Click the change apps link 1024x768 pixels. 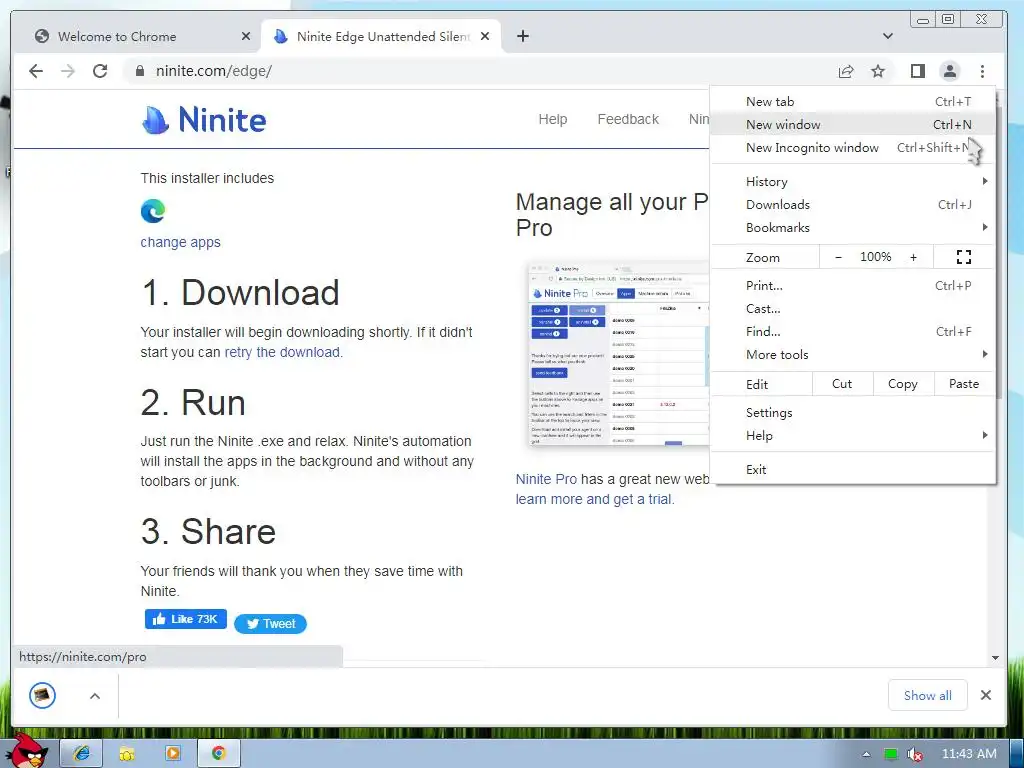[x=180, y=242]
